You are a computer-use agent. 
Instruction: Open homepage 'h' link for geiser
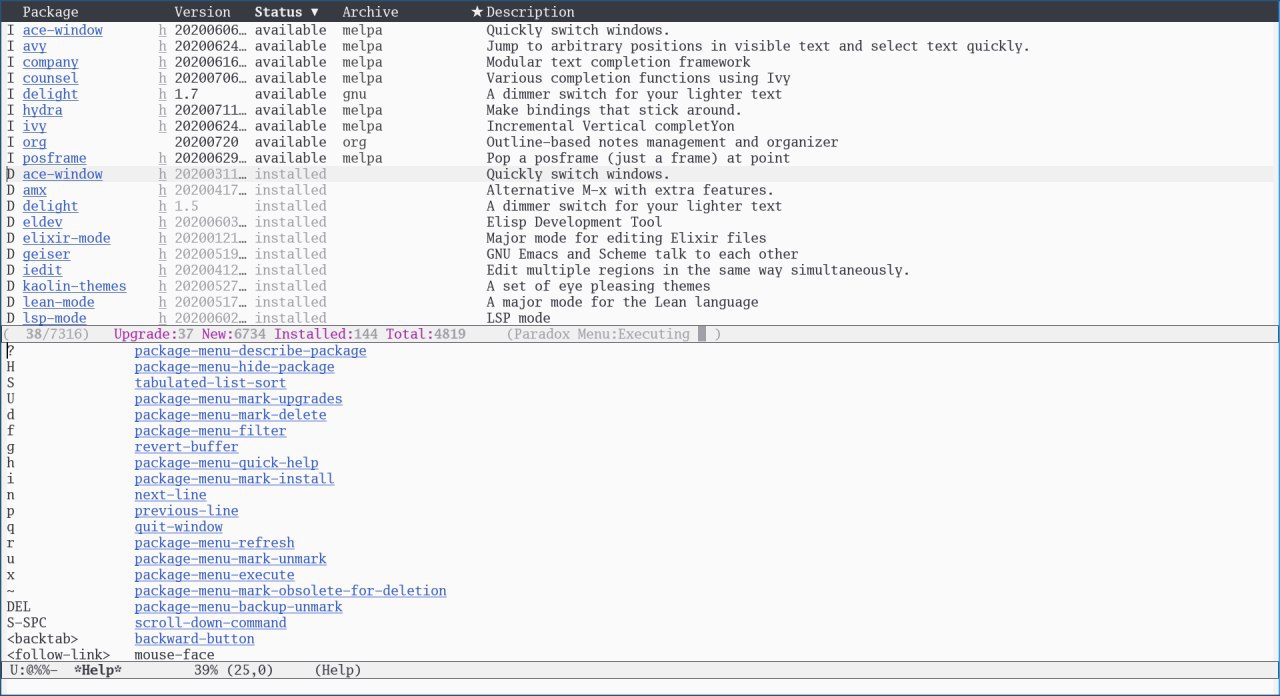(x=162, y=254)
